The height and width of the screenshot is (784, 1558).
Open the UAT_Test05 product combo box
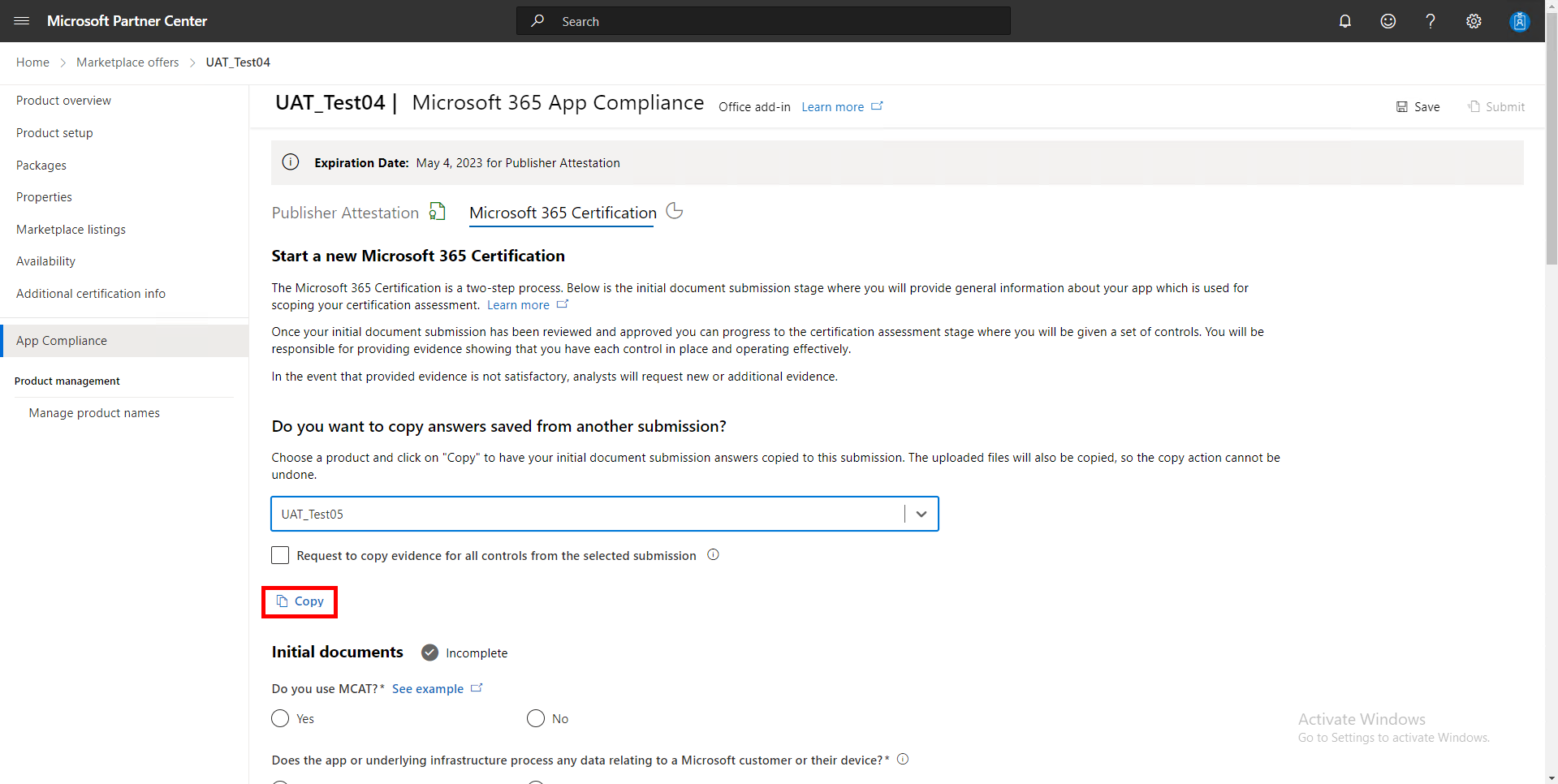pyautogui.click(x=605, y=514)
